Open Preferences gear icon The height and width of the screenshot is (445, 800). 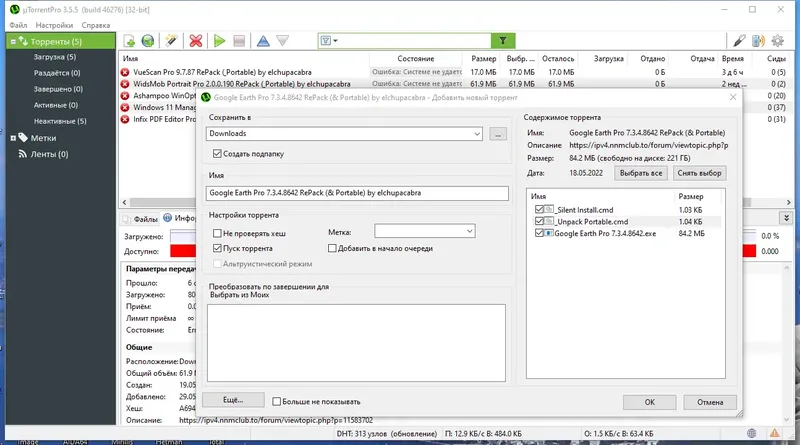click(x=778, y=41)
